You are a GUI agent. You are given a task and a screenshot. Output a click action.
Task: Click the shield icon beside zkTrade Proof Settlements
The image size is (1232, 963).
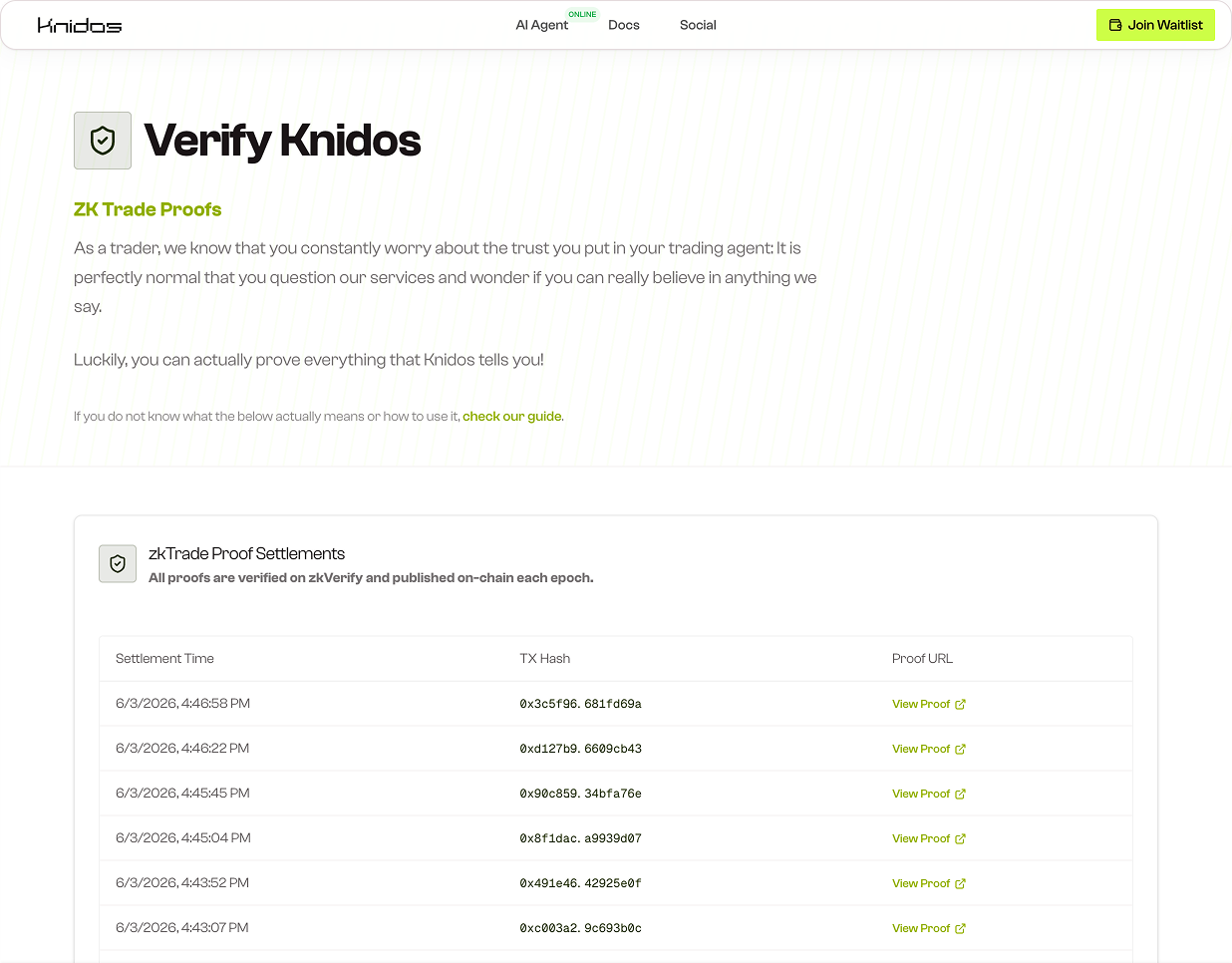[x=118, y=563]
